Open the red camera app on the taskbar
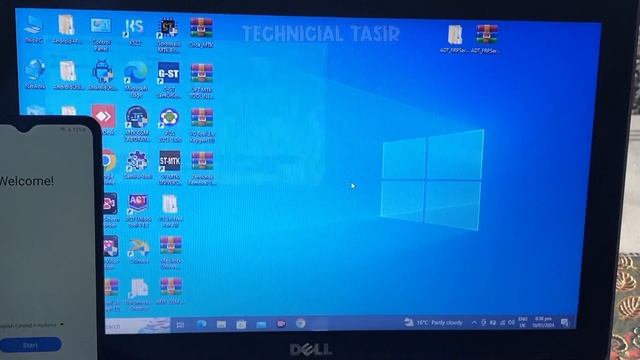Screen dimensions: 640x360 click(x=281, y=324)
